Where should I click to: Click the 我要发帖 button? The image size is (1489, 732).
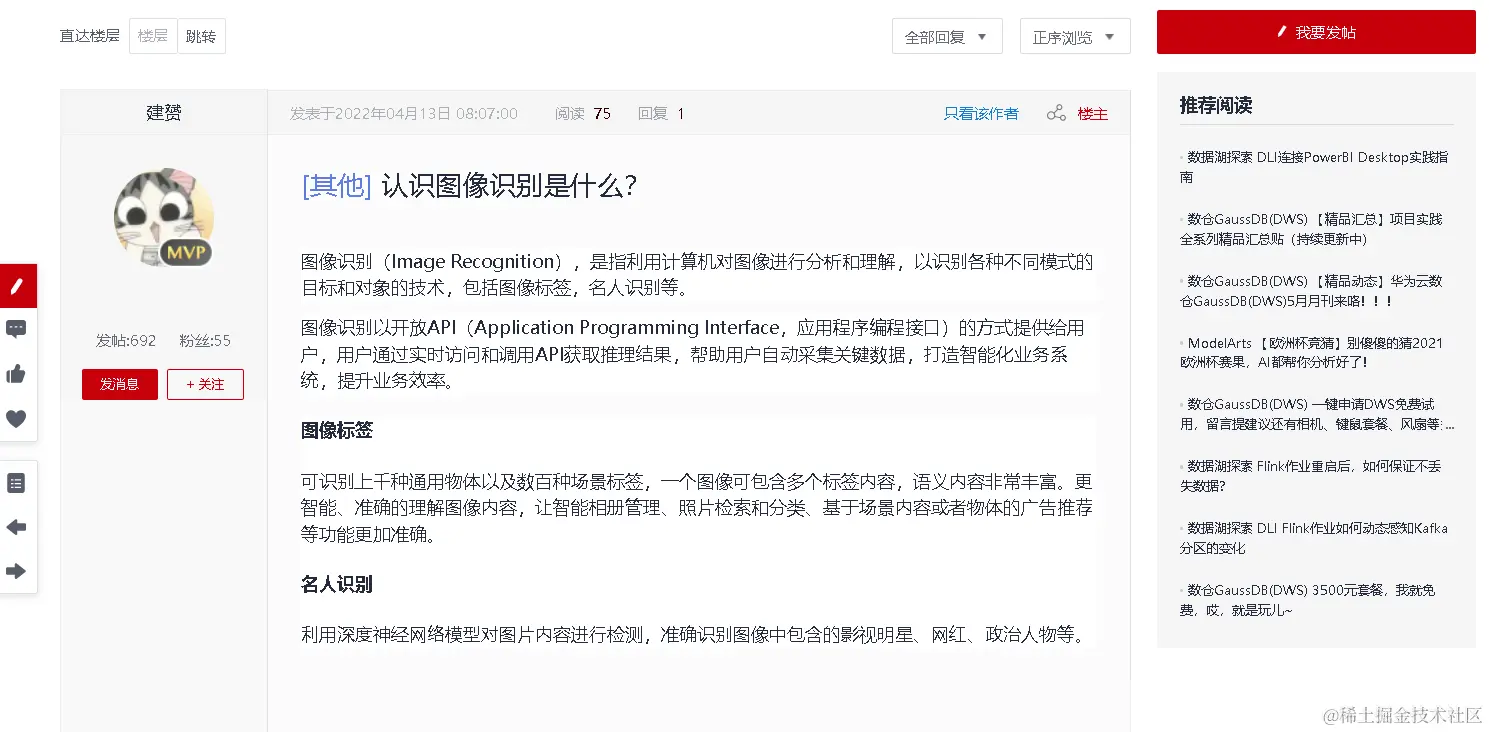coord(1316,32)
